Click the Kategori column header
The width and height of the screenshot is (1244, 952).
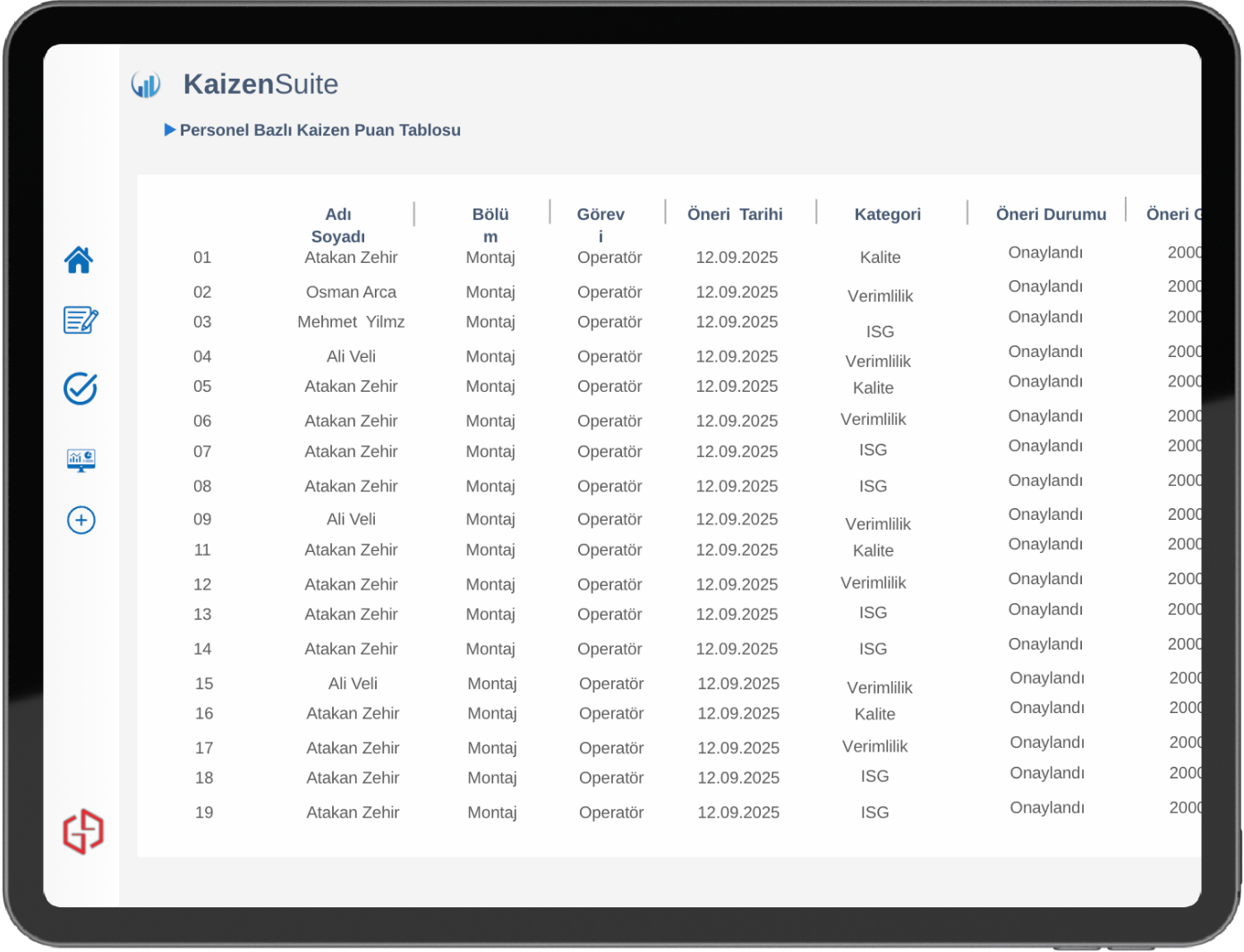point(887,215)
